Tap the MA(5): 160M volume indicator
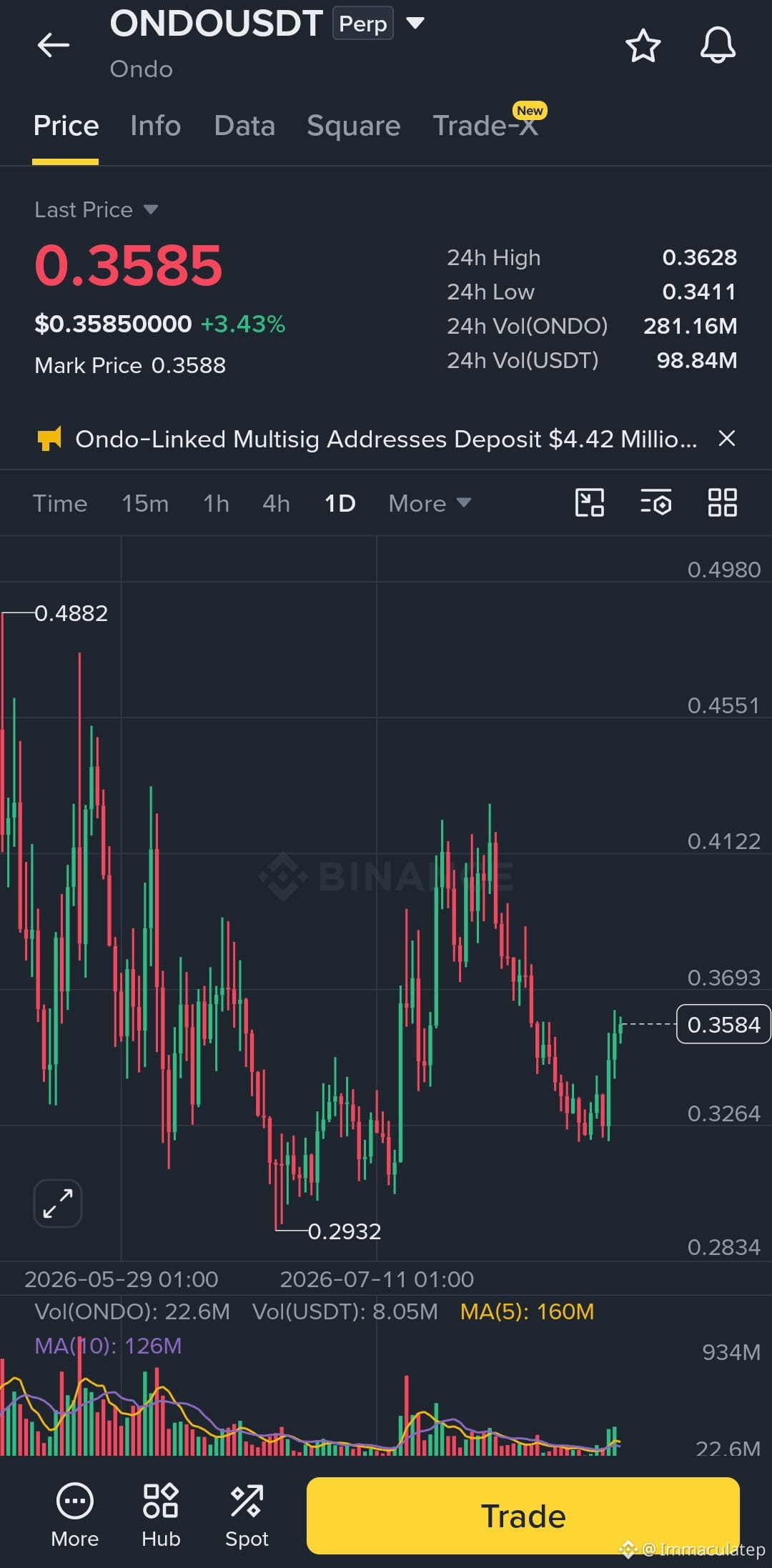 [x=527, y=1311]
